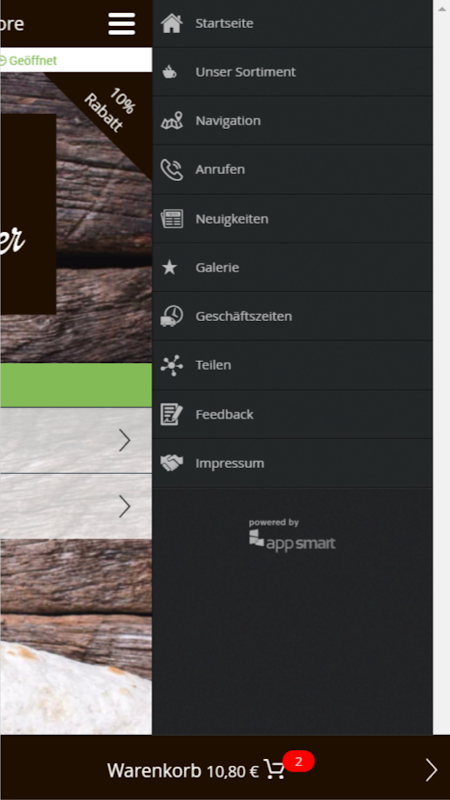Expand the second category row chevron
450x800 pixels.
click(x=125, y=506)
